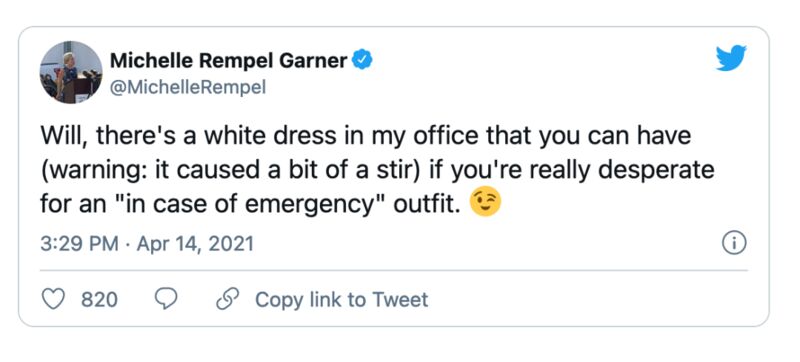The image size is (800, 362).
Task: Open Michelle Rempel Garner's profile avatar
Action: point(71,72)
